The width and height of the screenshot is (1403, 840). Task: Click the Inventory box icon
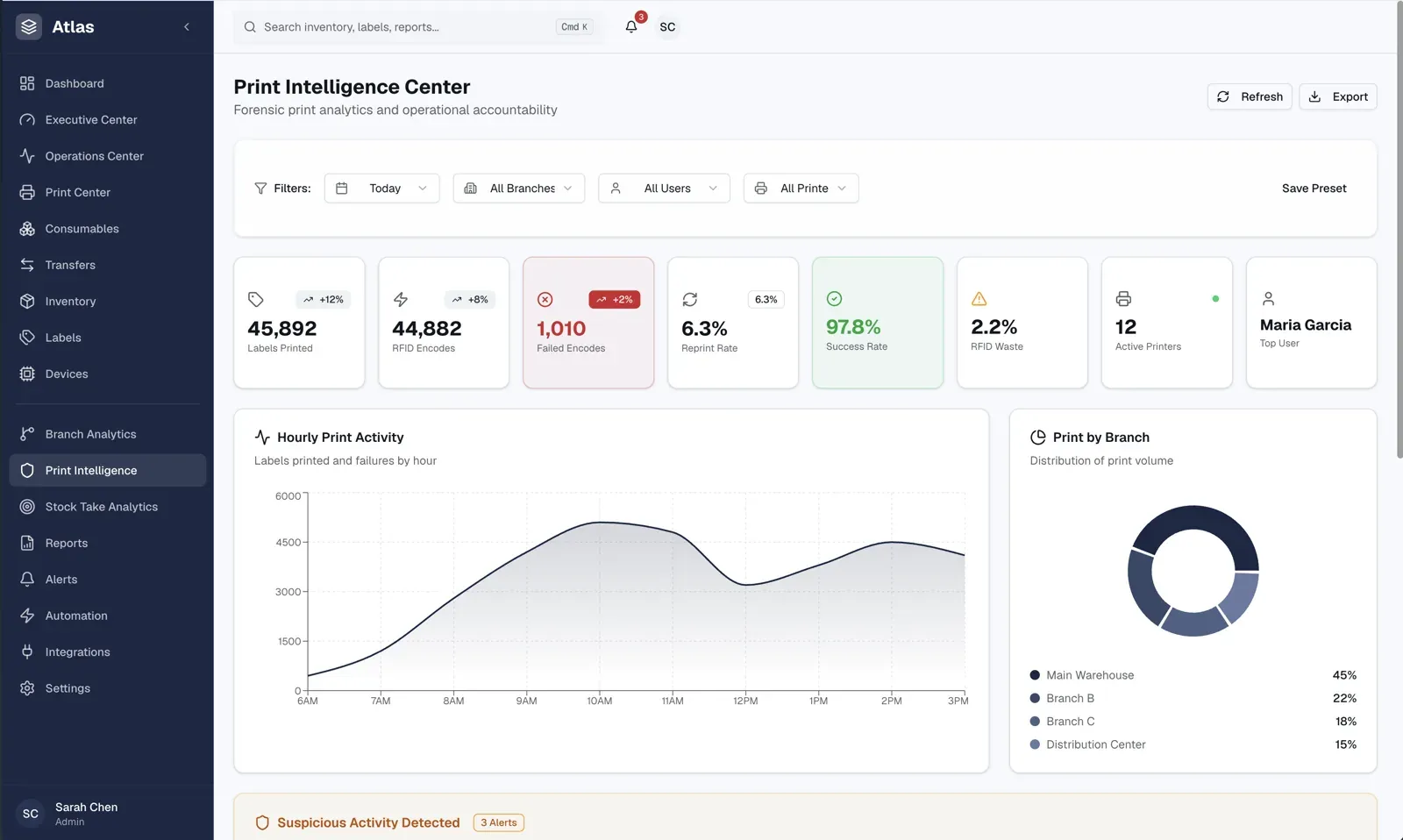pyautogui.click(x=27, y=302)
